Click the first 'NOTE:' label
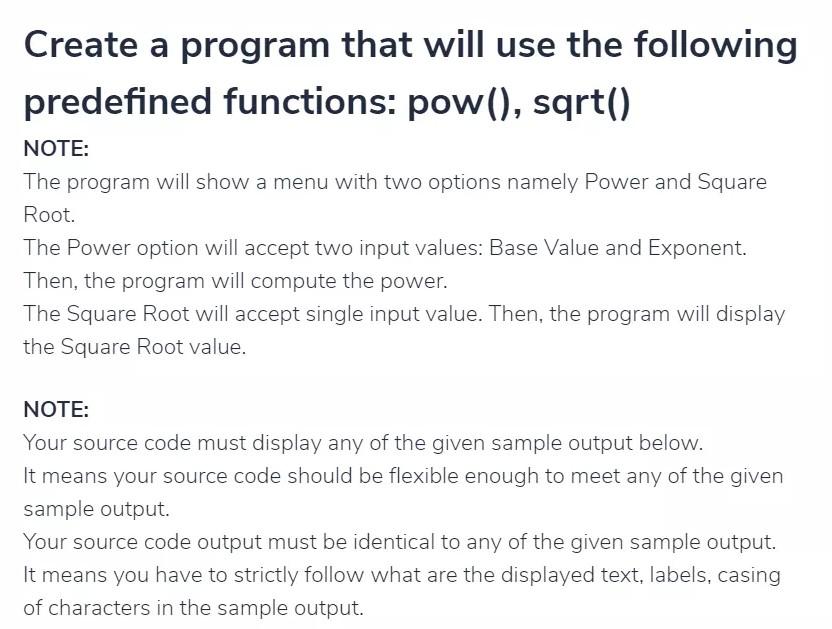 tap(56, 148)
